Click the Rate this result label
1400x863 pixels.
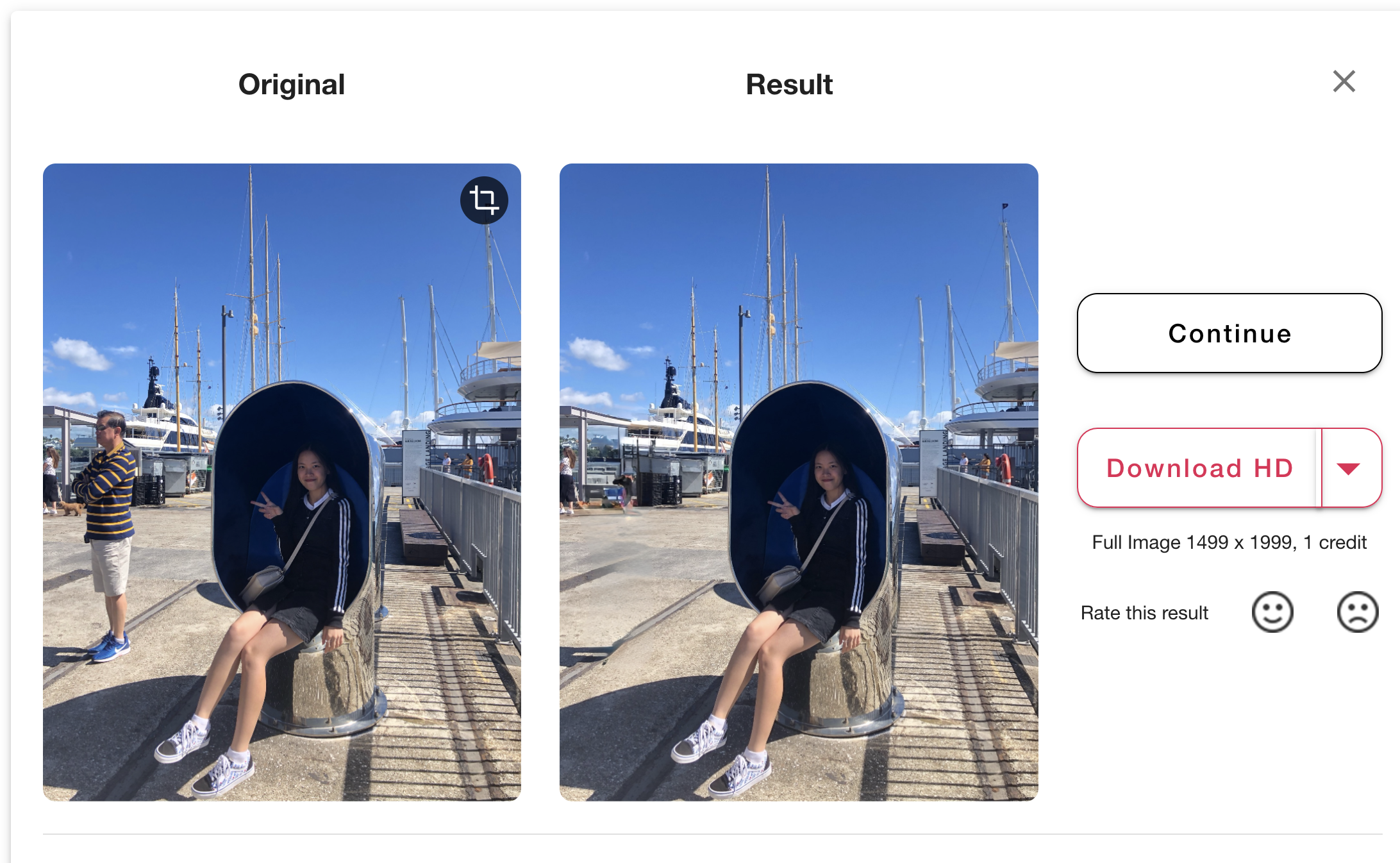point(1144,613)
